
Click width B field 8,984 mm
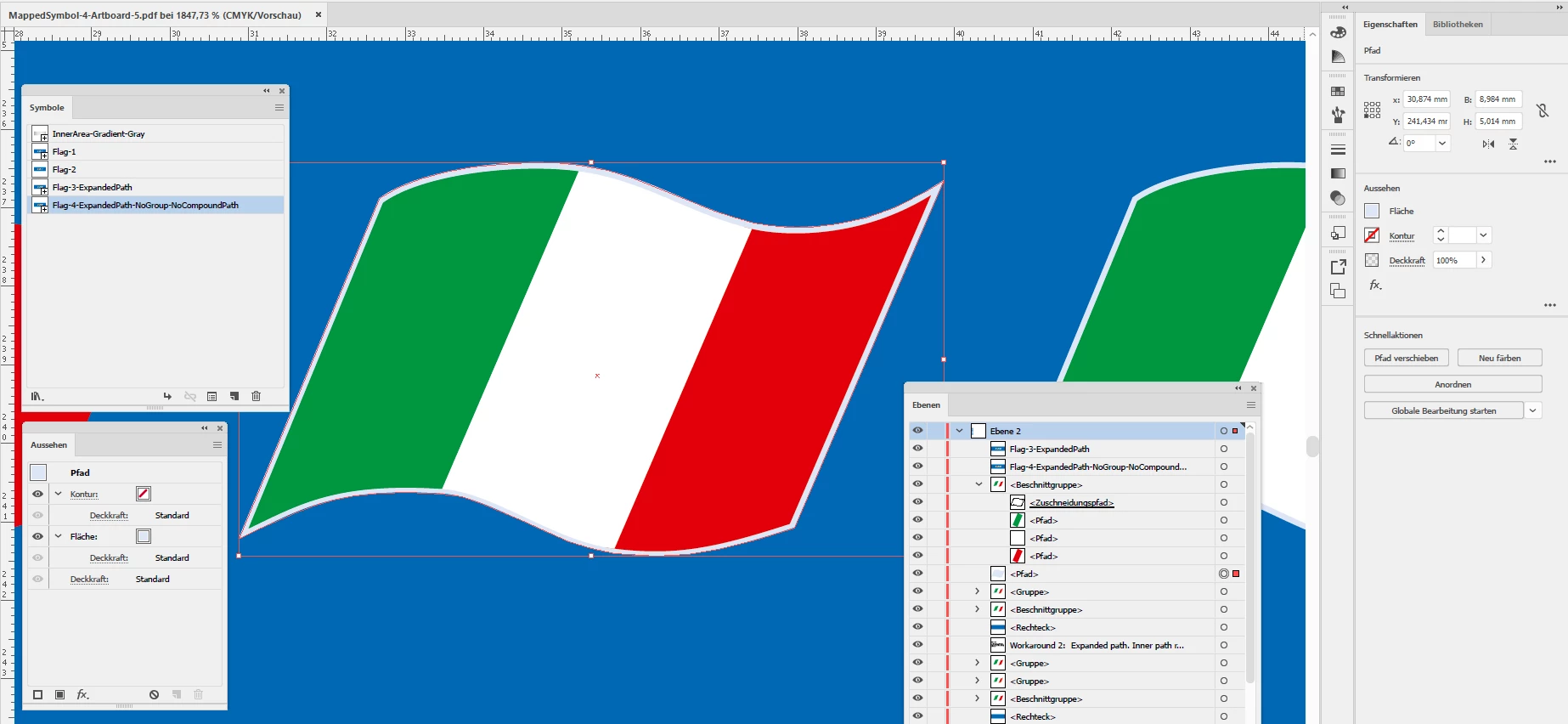[1498, 99]
